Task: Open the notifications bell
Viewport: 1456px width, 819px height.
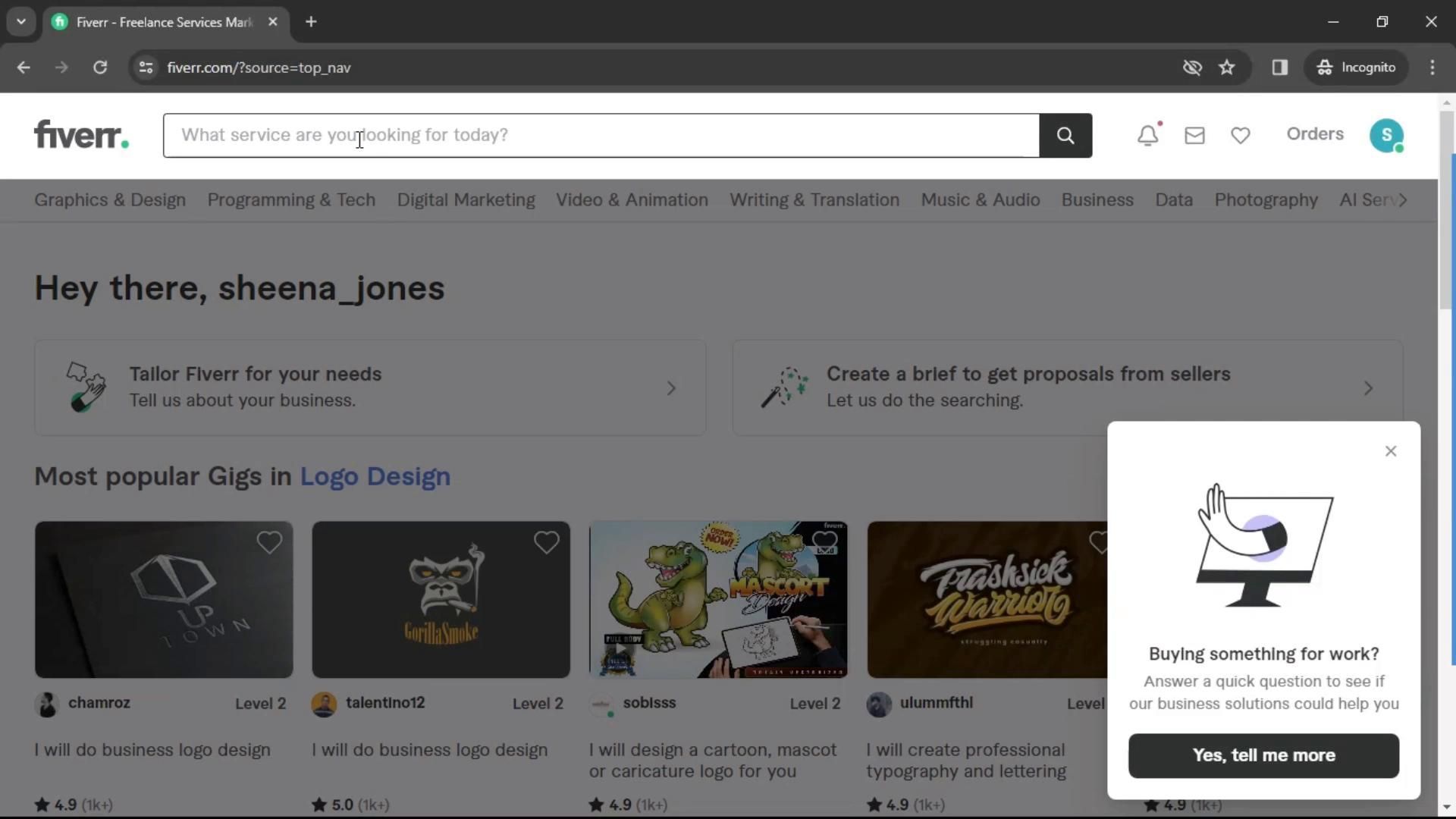Action: coord(1147,135)
